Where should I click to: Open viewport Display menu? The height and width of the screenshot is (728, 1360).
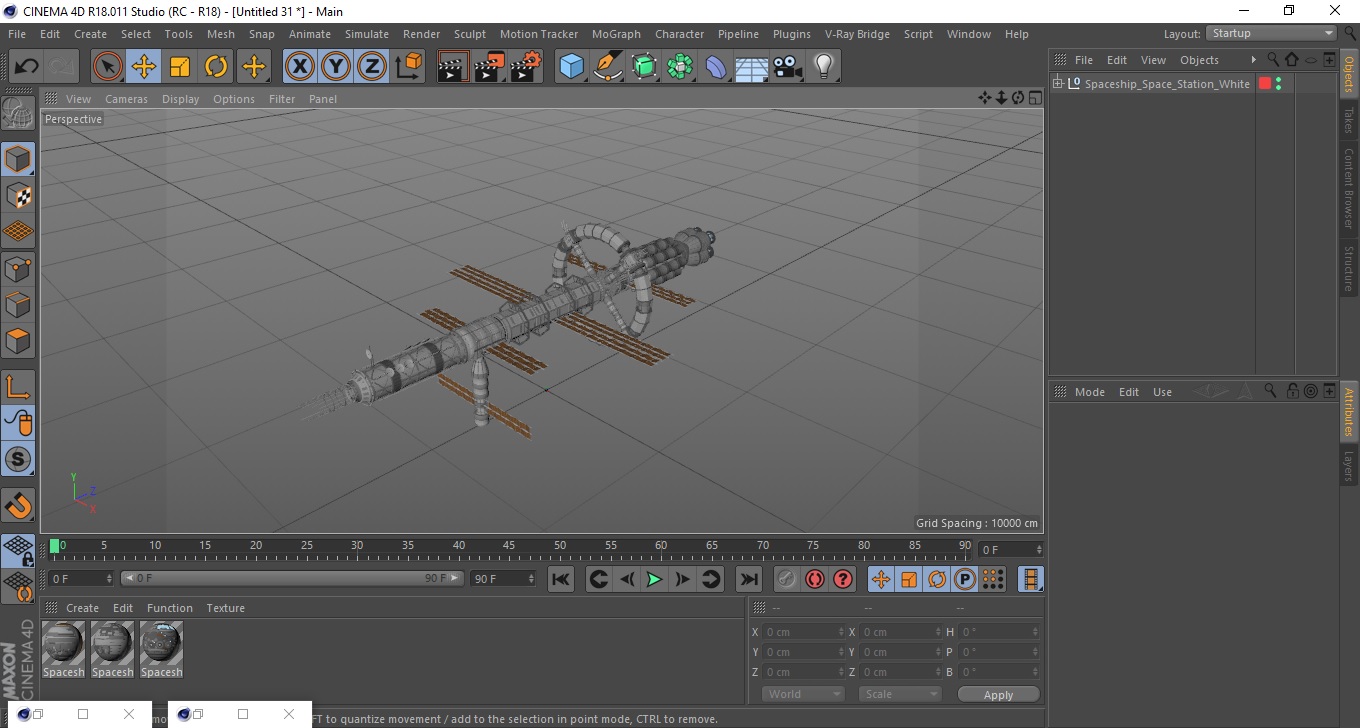[180, 99]
